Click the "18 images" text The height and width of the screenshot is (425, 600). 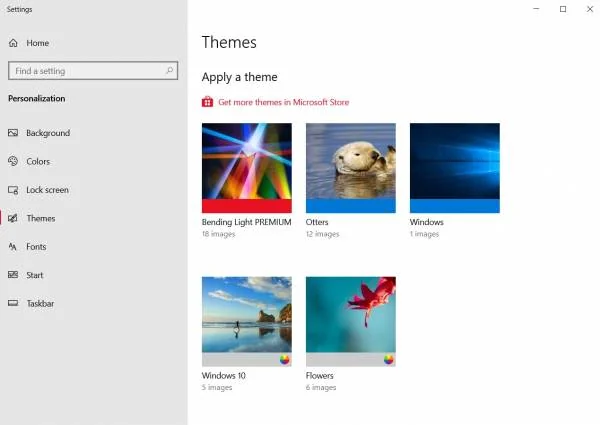218,234
